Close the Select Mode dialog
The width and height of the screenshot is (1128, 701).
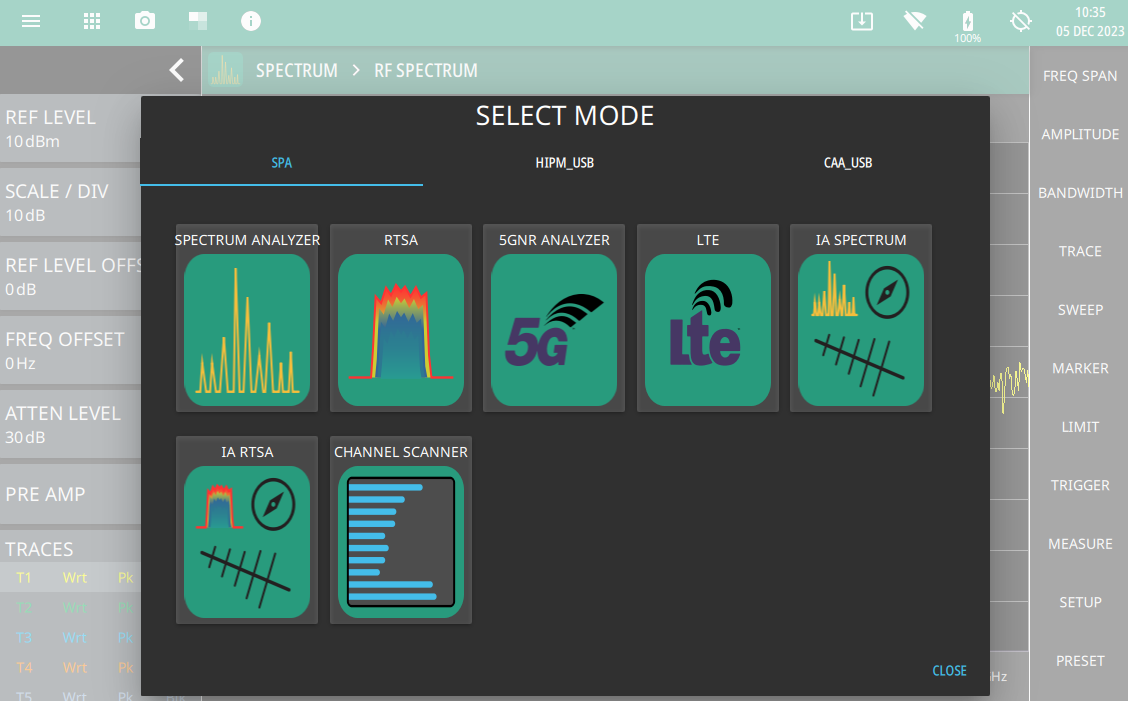coord(949,671)
